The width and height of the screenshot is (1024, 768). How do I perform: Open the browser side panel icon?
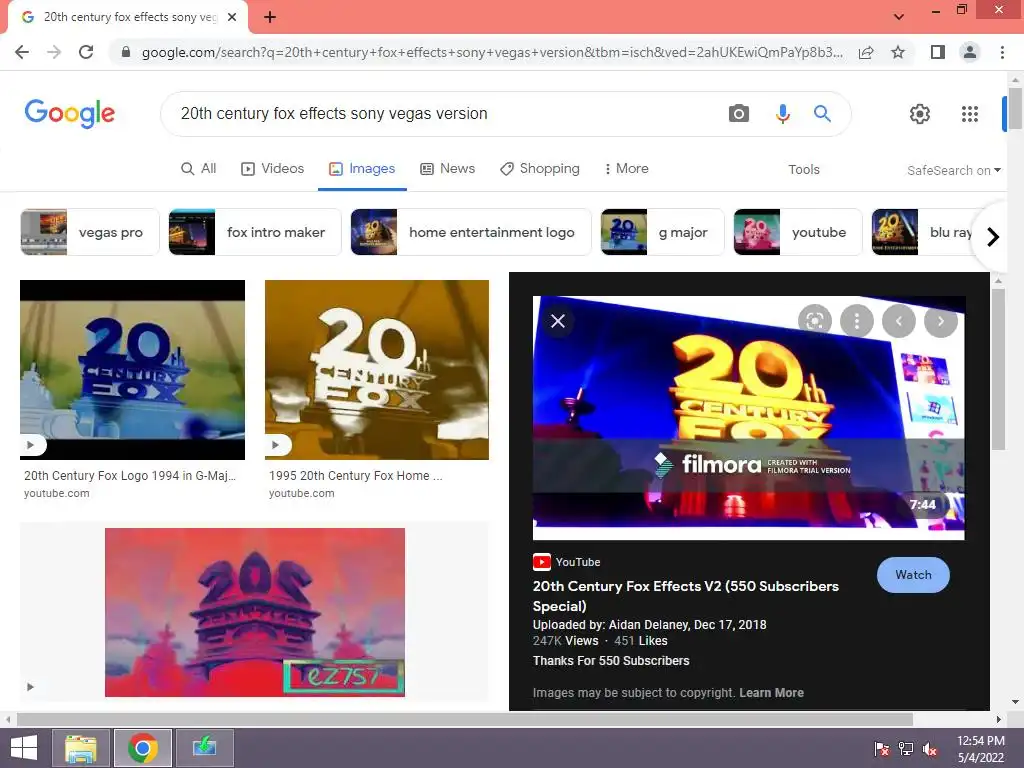(938, 52)
